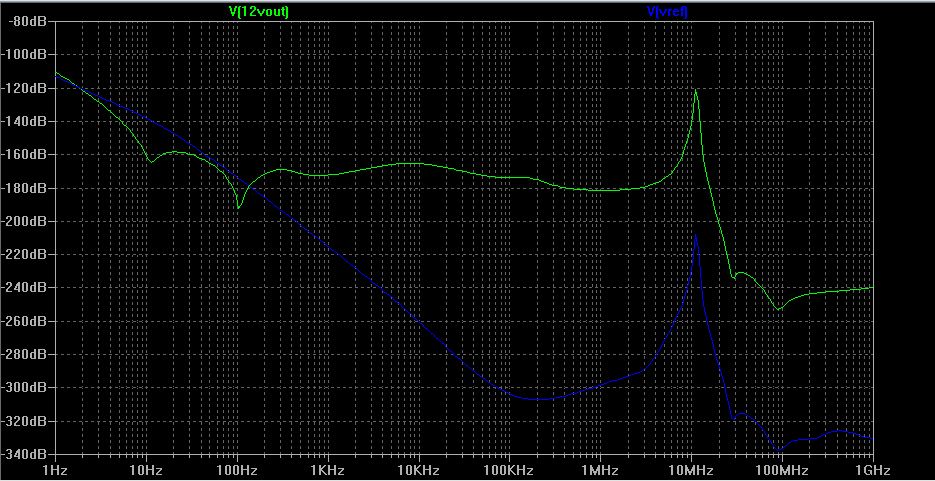Click the 1GHz frequency label
Screen dimensions: 935x481
[873, 471]
